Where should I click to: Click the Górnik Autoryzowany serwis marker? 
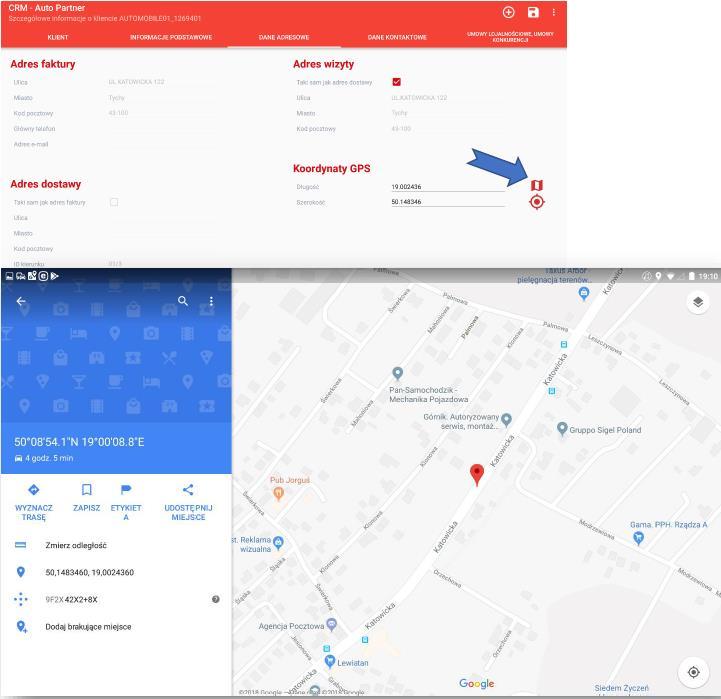tap(506, 419)
